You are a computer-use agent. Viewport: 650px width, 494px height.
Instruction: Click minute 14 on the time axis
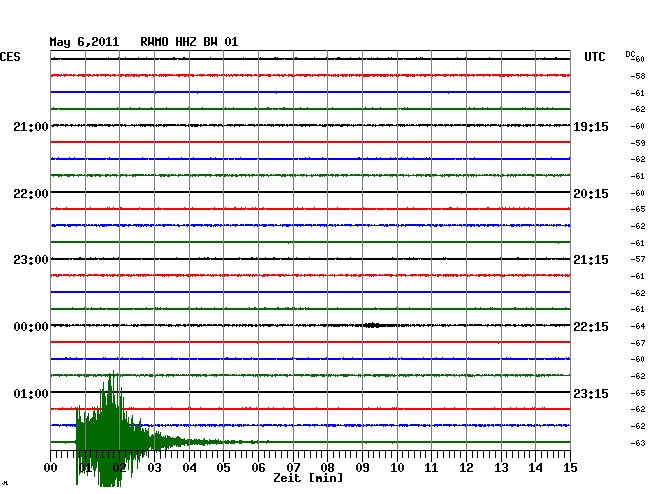click(535, 468)
